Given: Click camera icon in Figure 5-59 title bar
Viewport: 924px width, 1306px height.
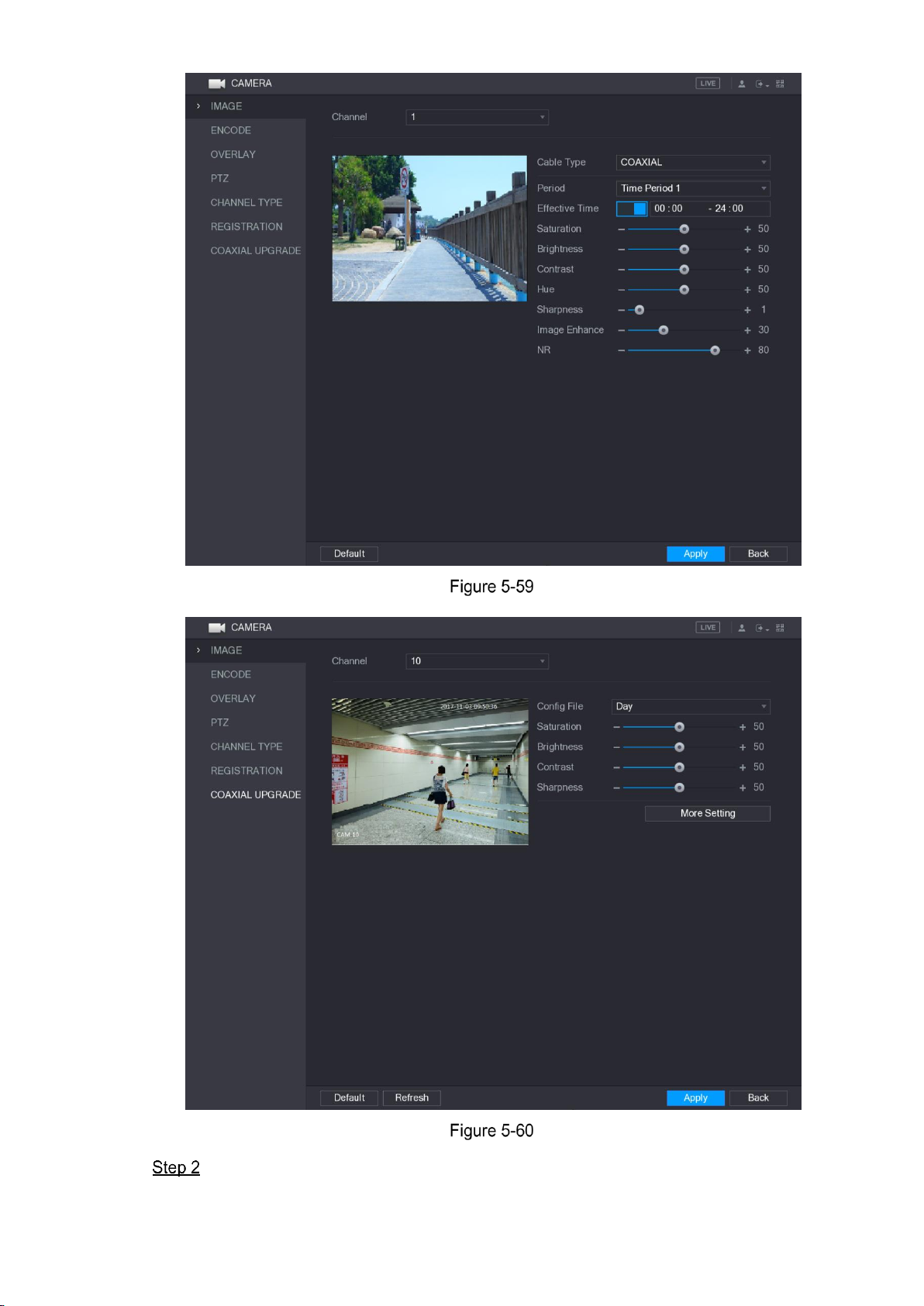Looking at the screenshot, I should click(217, 84).
